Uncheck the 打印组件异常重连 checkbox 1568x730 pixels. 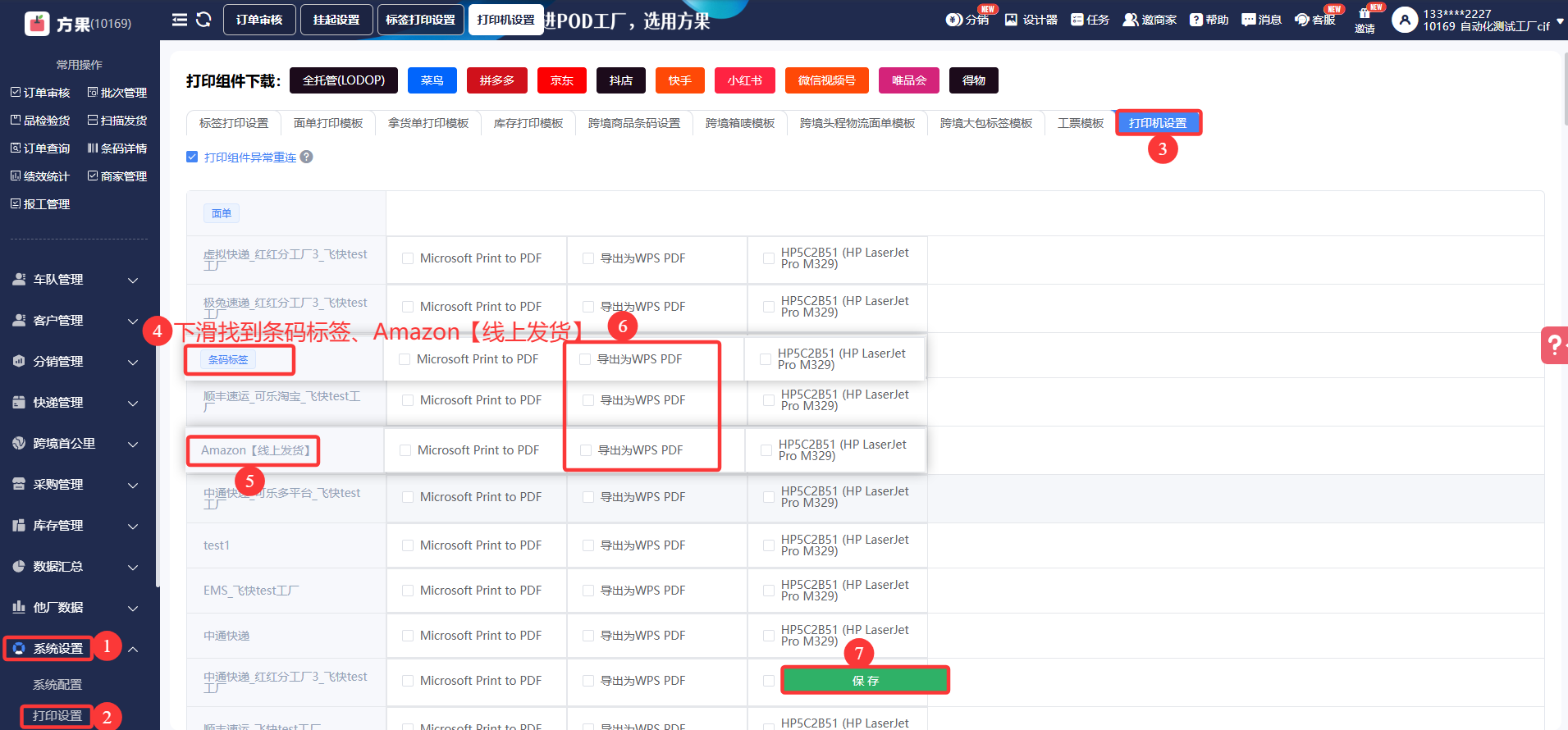point(192,157)
